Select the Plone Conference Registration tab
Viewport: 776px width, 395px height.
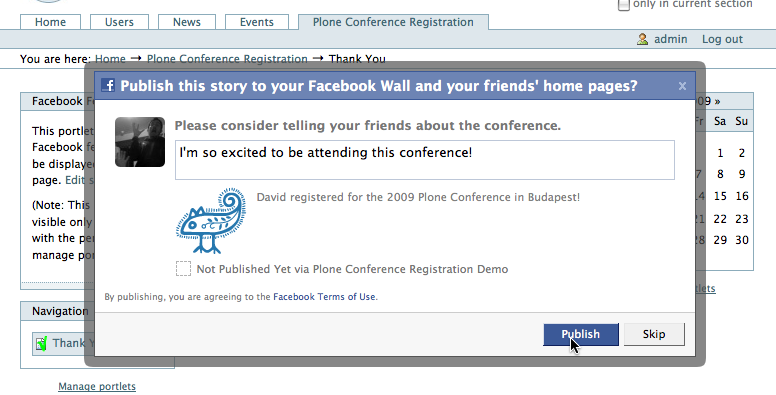click(393, 22)
